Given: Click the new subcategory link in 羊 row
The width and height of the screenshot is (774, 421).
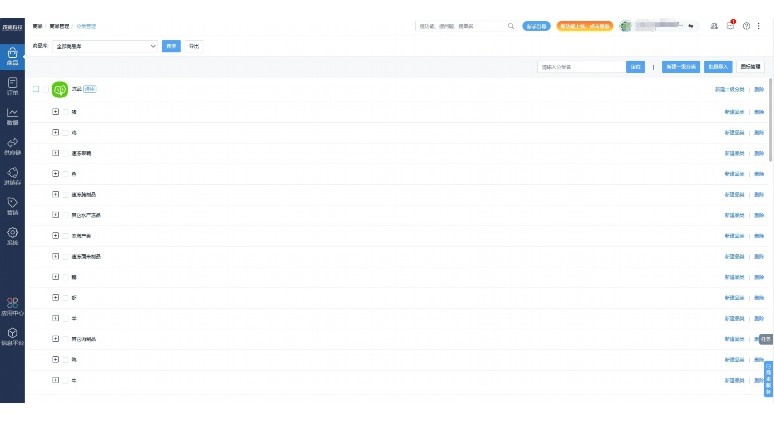Looking at the screenshot, I should pyautogui.click(x=734, y=318).
